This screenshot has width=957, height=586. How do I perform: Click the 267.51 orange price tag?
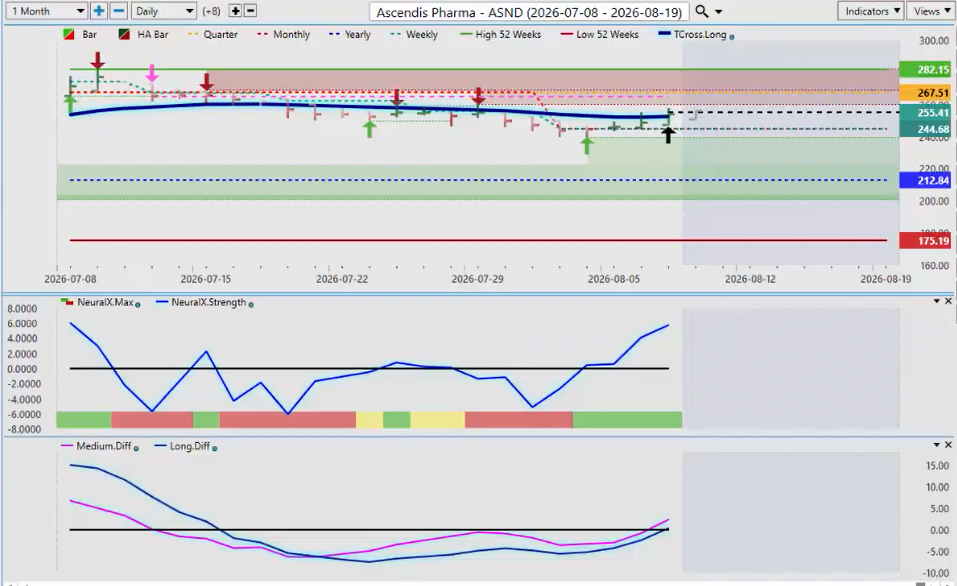(x=925, y=93)
